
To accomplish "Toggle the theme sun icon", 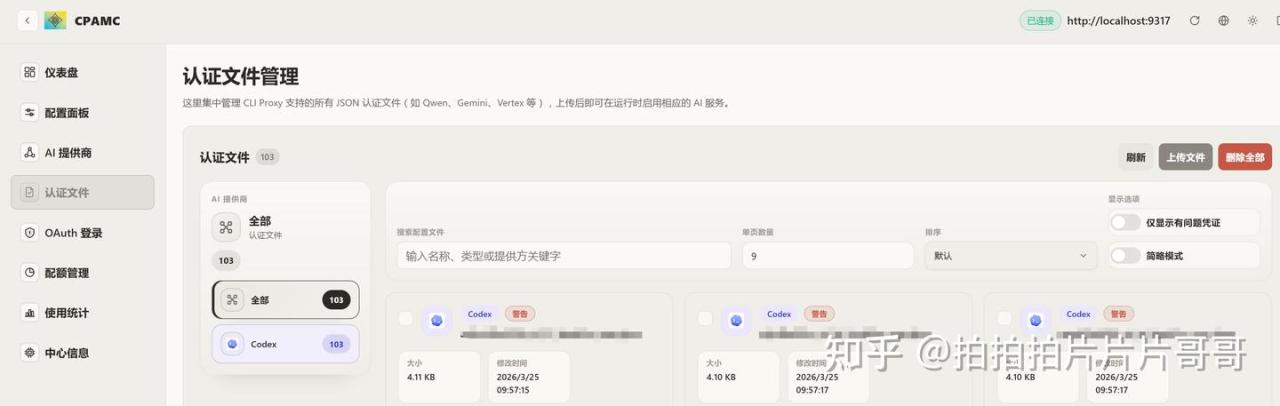I will click(x=1252, y=20).
